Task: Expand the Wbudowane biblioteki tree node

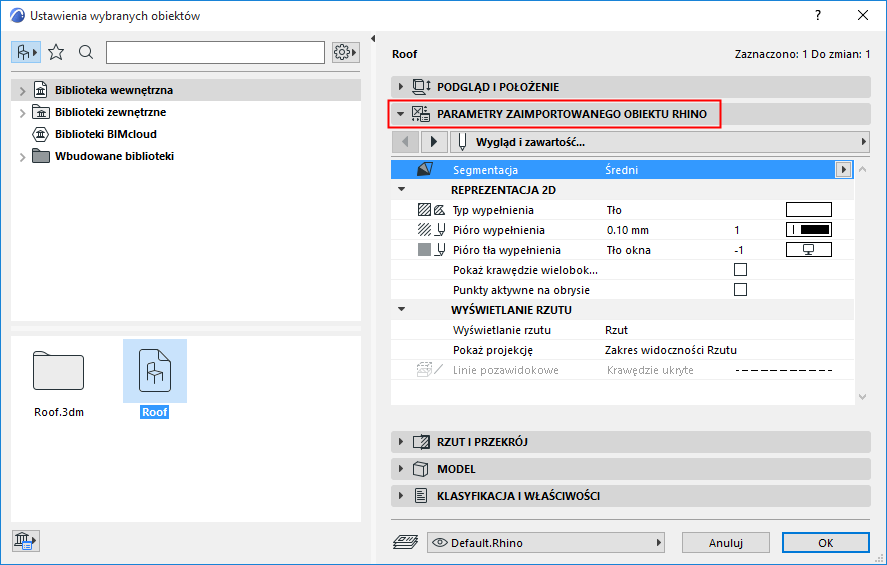Action: [x=23, y=157]
